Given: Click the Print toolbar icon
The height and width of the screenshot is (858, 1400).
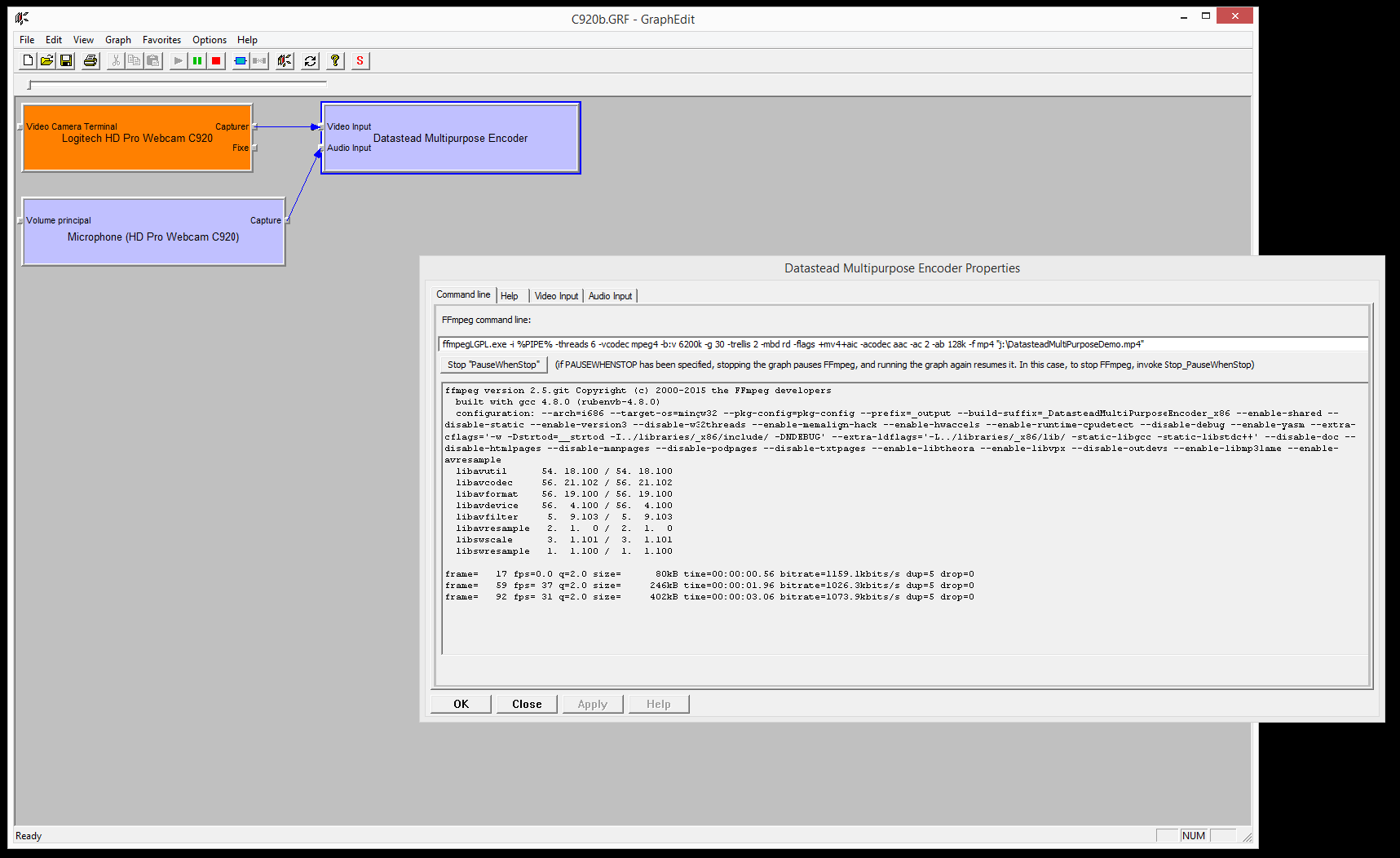Looking at the screenshot, I should [90, 60].
